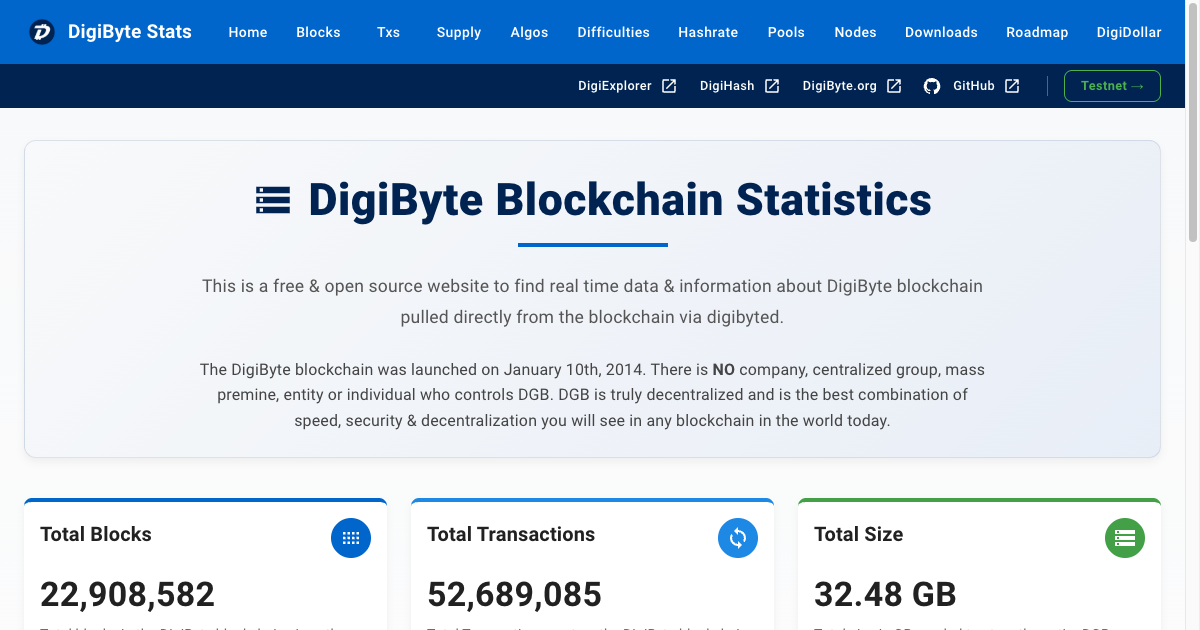Click the GitHub octocat icon

[932, 86]
